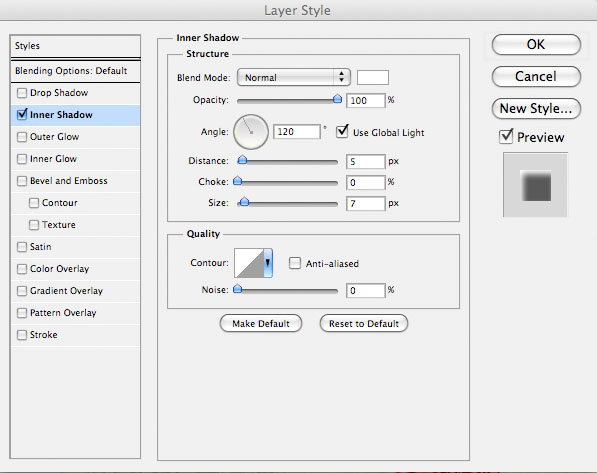
Task: Click the New Style button
Action: click(536, 109)
